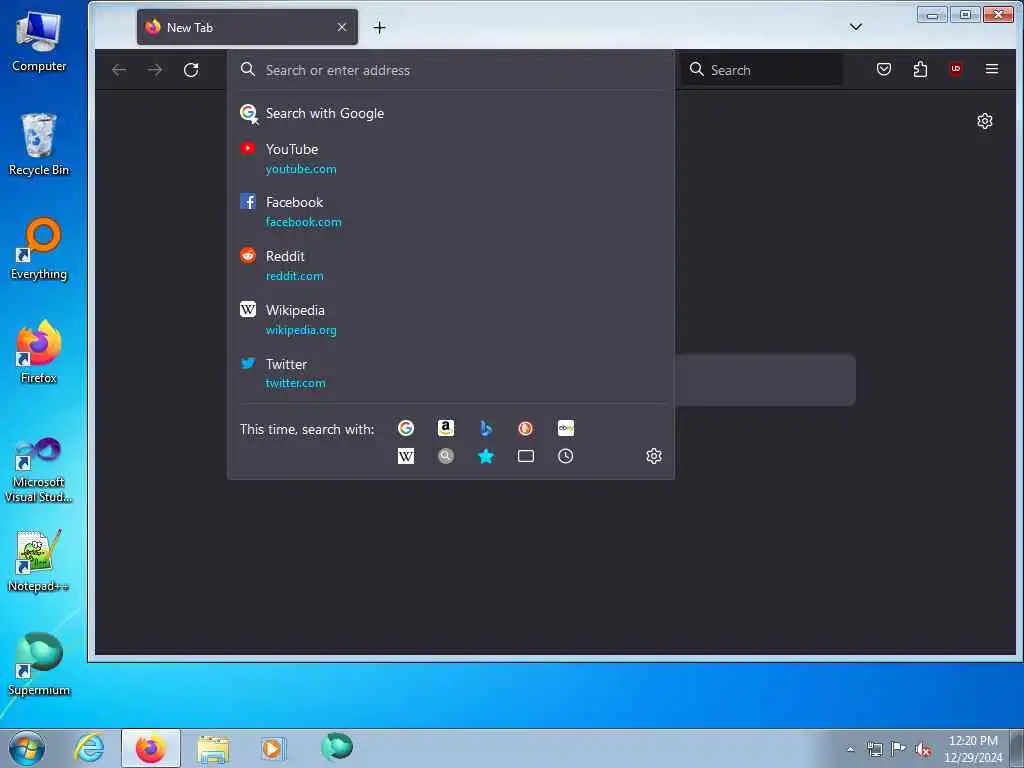This screenshot has width=1024, height=768.
Task: Open the Extensions puzzle icon
Action: (920, 69)
